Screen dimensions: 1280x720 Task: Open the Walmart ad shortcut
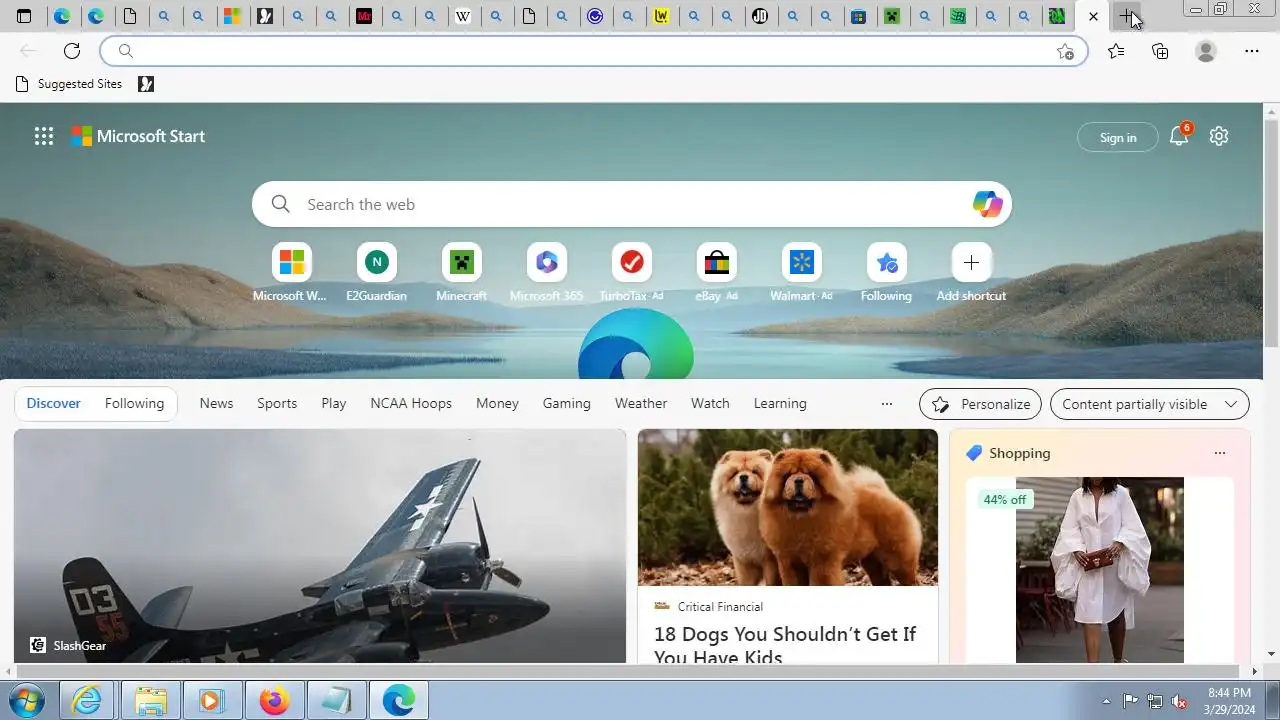tap(801, 273)
